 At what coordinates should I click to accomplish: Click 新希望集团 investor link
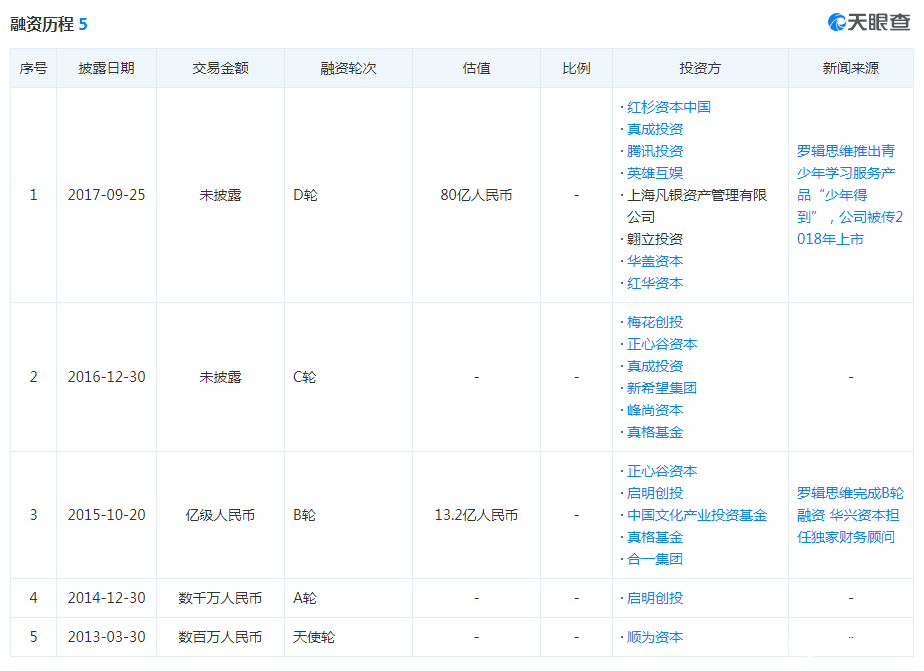click(x=661, y=388)
